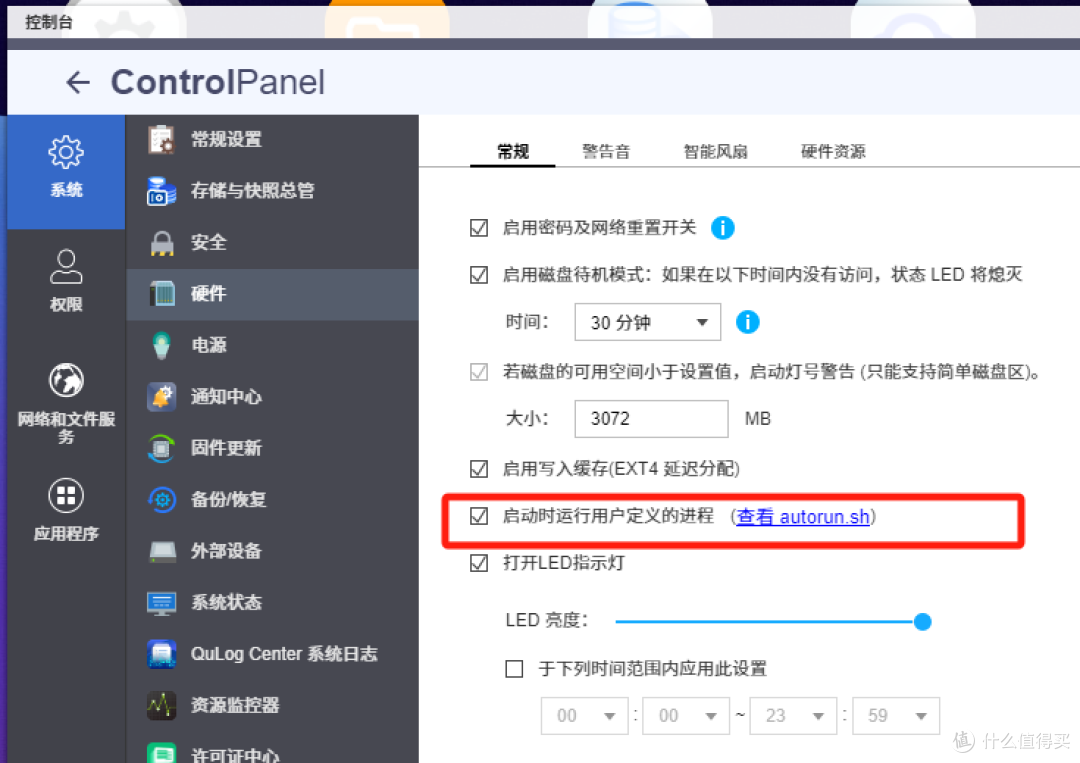Click the 控制台 window title
1080x763 pixels.
[x=49, y=22]
